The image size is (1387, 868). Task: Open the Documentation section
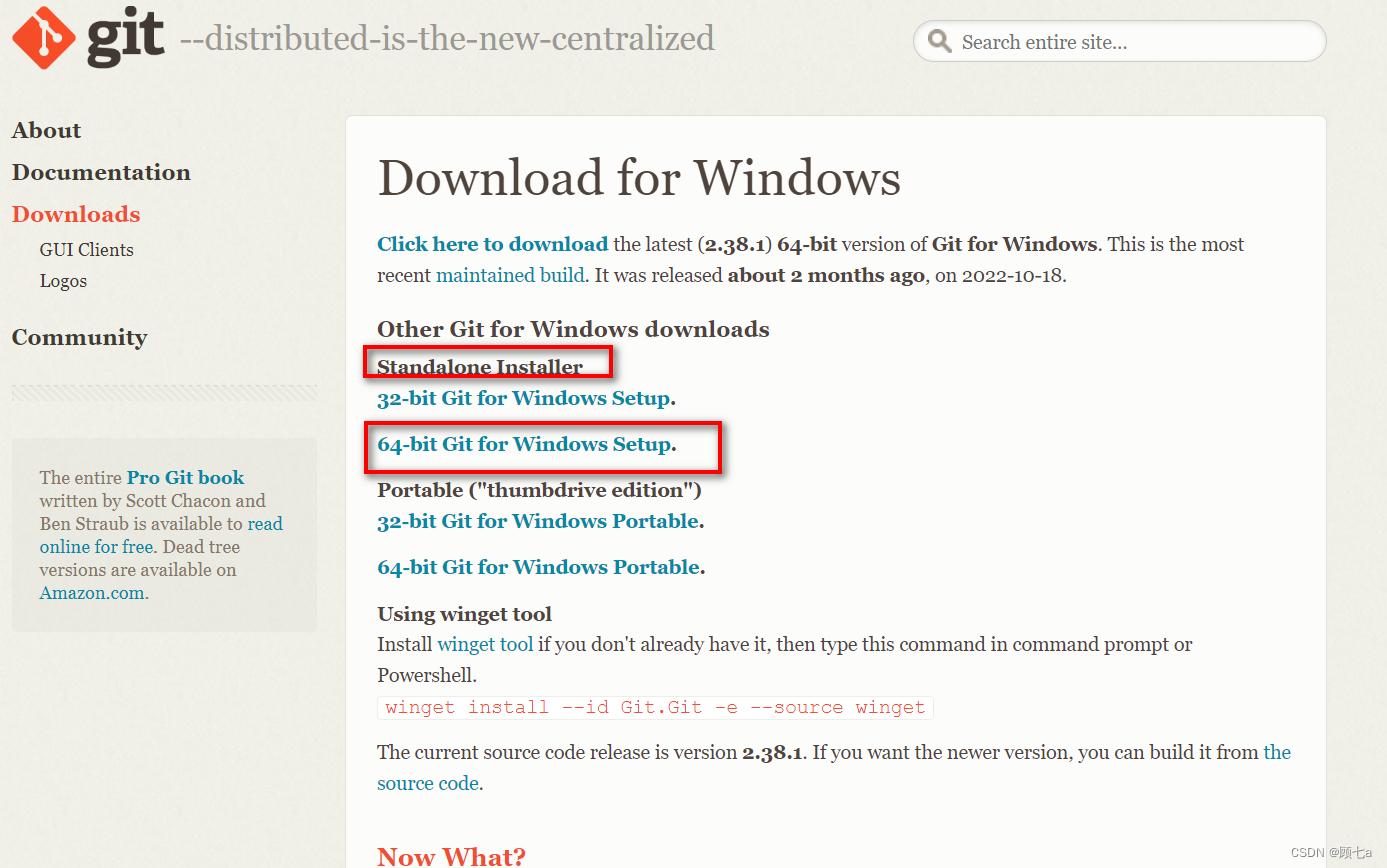point(101,172)
